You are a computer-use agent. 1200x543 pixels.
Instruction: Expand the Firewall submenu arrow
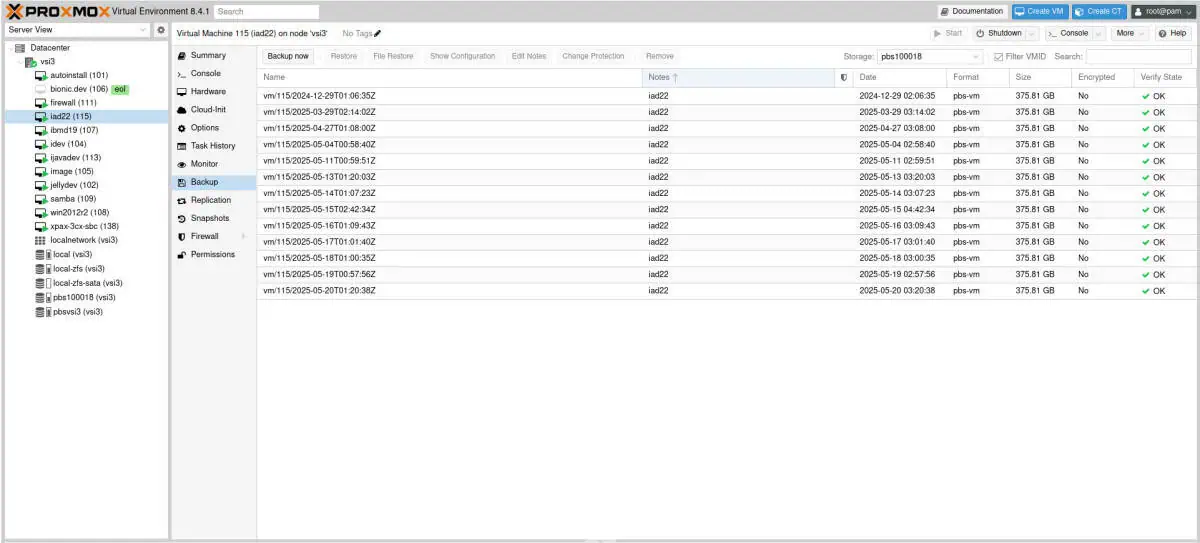[x=243, y=236]
